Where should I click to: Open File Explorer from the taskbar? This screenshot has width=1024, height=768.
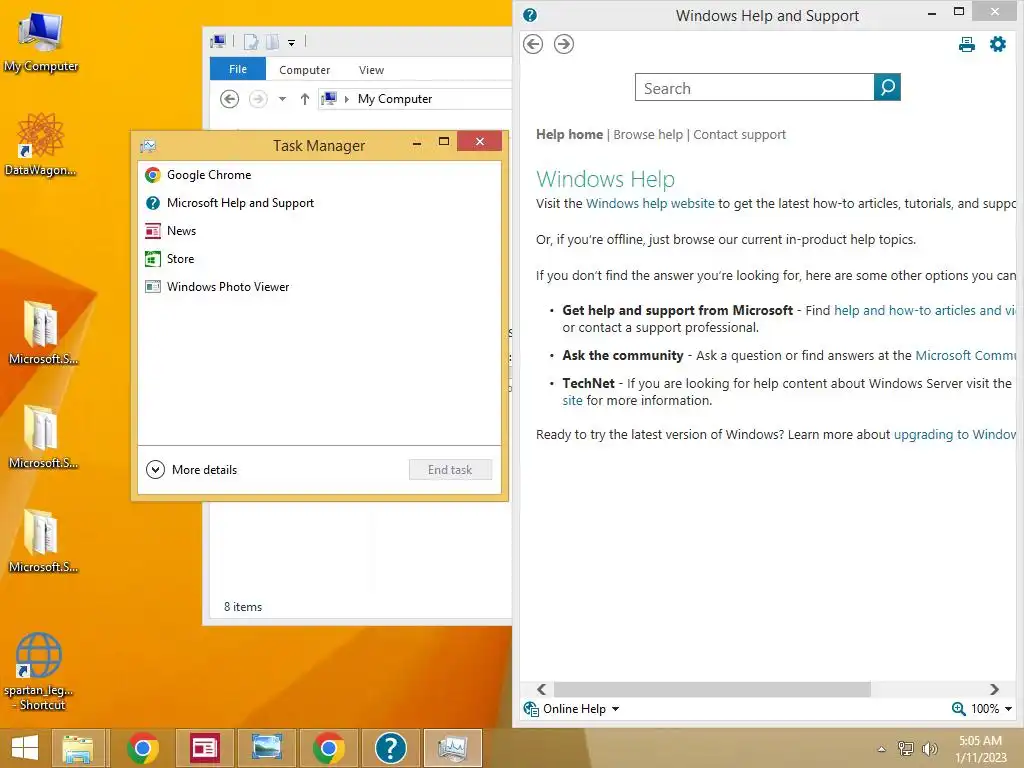[x=78, y=748]
